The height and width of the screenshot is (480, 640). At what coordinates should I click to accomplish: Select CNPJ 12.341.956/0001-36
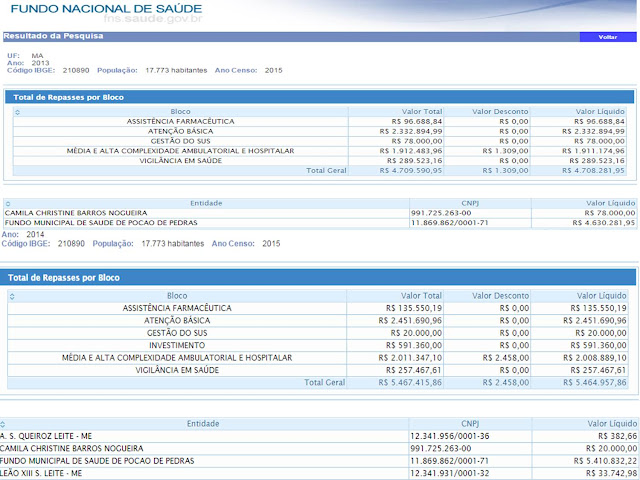tap(450, 436)
